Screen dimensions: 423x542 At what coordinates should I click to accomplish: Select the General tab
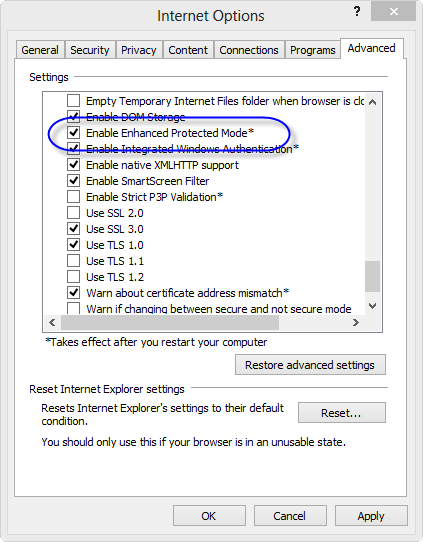click(40, 50)
